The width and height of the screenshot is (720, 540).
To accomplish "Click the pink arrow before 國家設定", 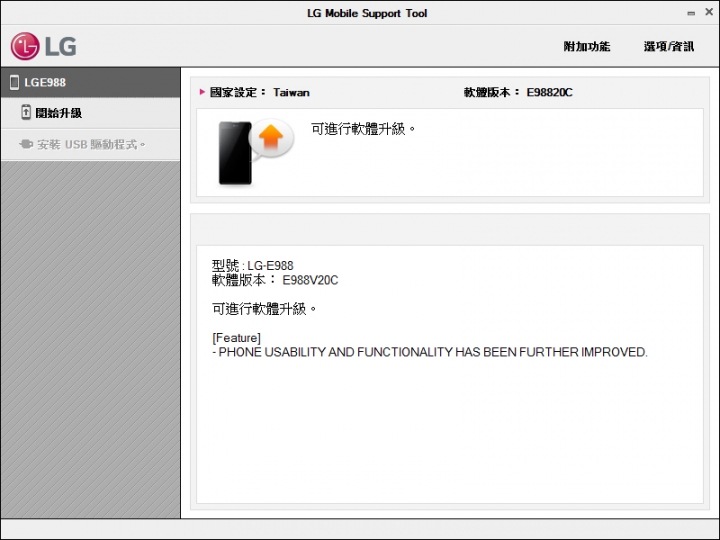I will tap(202, 92).
